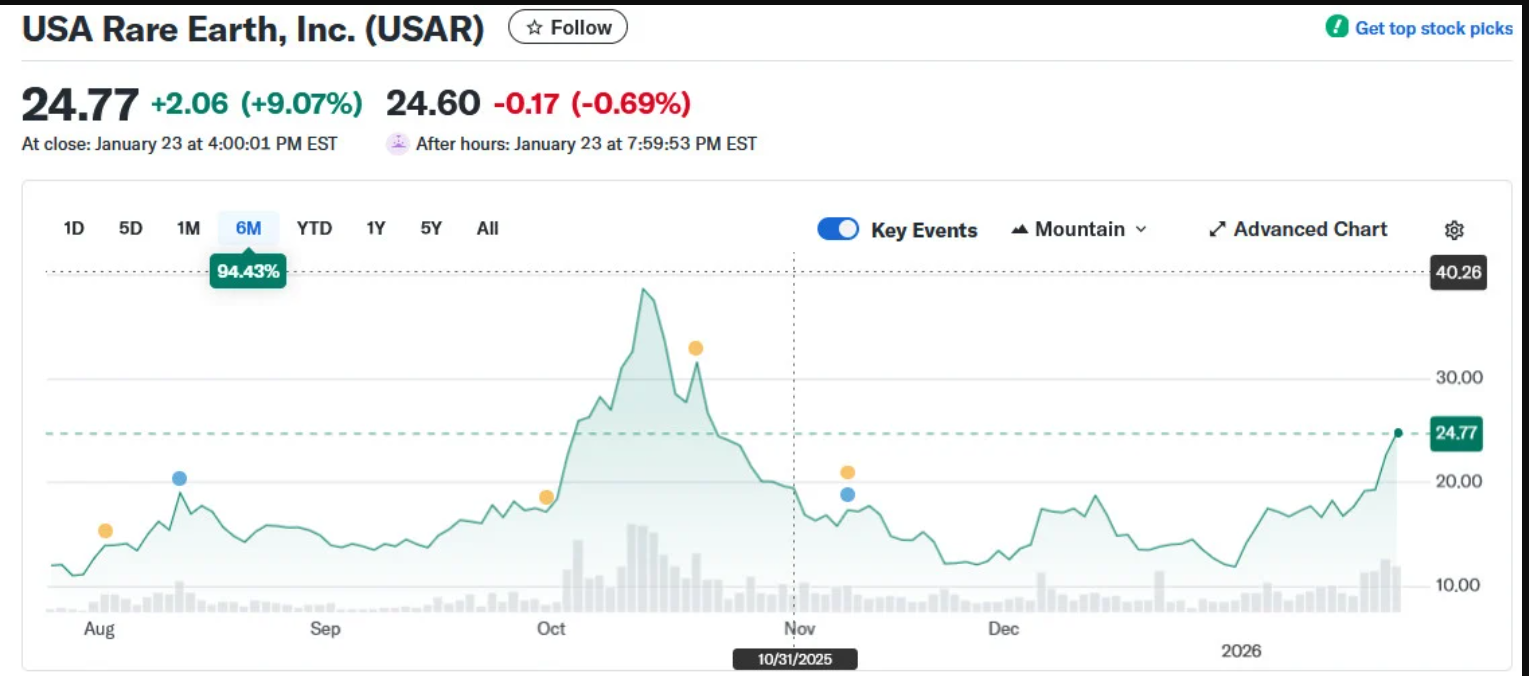Select the 1M time range
The width and height of the screenshot is (1529, 676).
coord(188,228)
